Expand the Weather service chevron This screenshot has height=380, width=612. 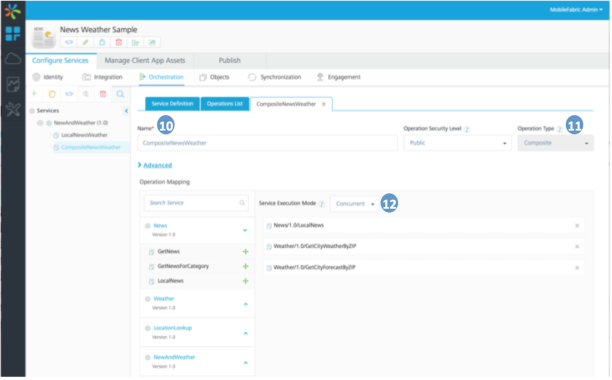246,304
